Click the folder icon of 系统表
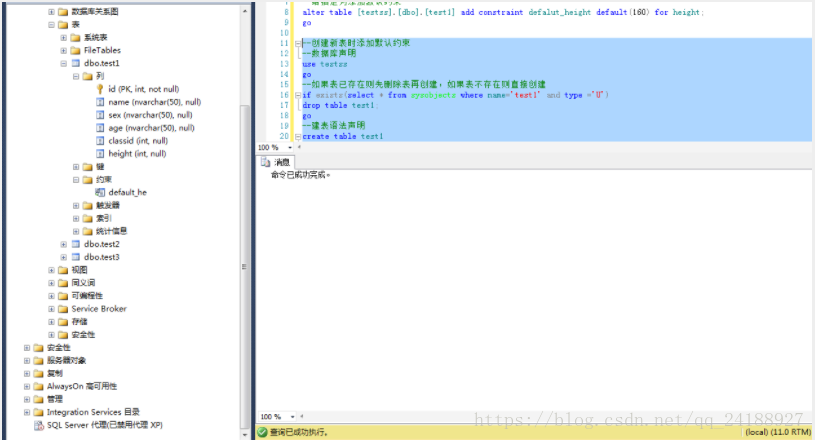Viewport: 815px width, 440px height. click(75, 37)
